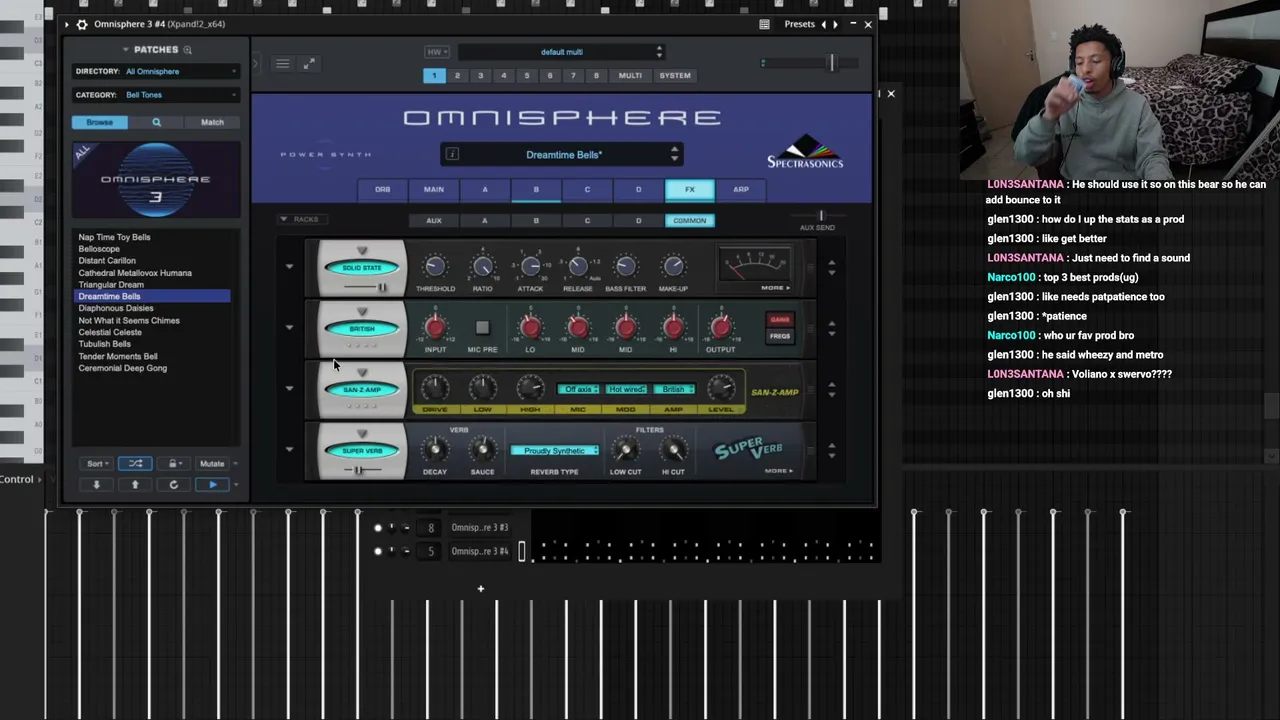Open the plugin settings gear icon
1280x720 pixels.
(82, 24)
